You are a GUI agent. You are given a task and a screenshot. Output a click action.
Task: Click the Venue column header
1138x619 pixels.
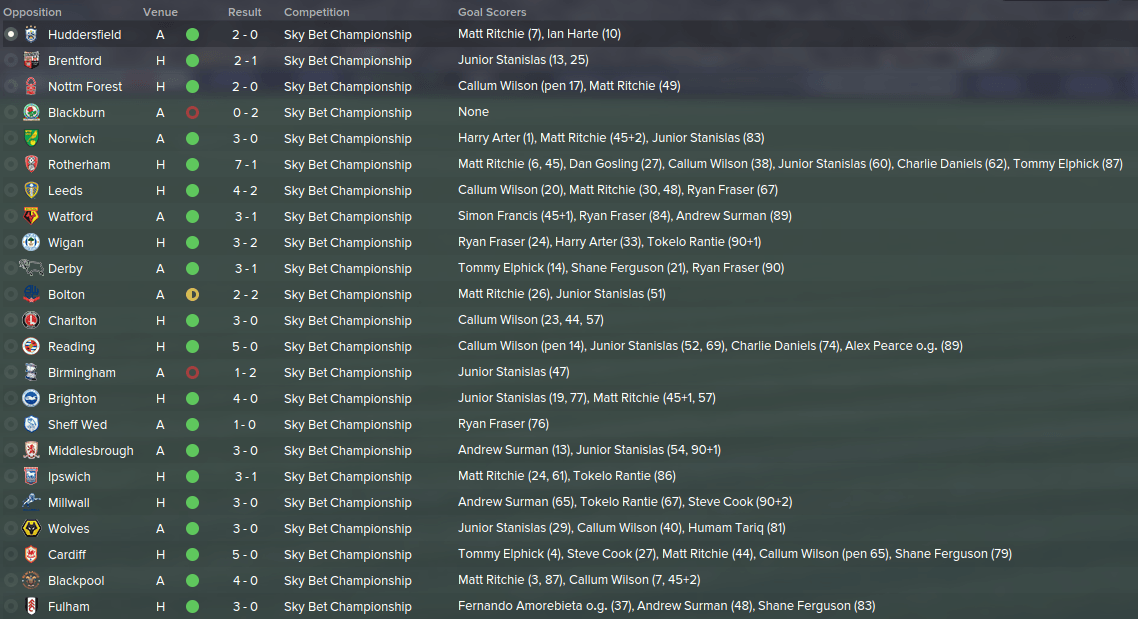pos(160,12)
